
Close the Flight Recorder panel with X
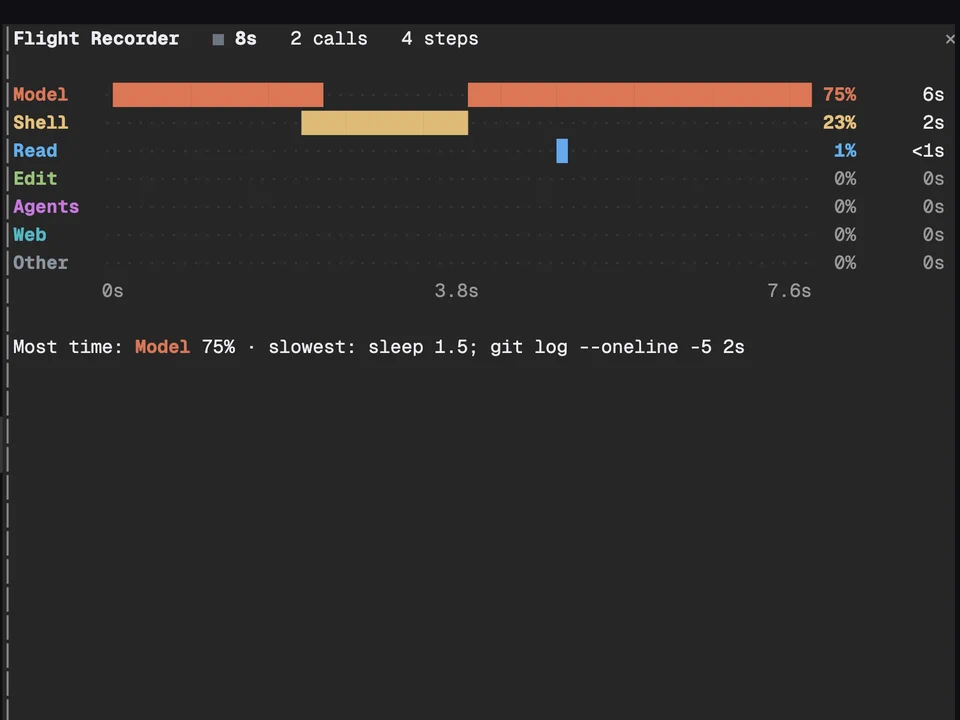[950, 39]
